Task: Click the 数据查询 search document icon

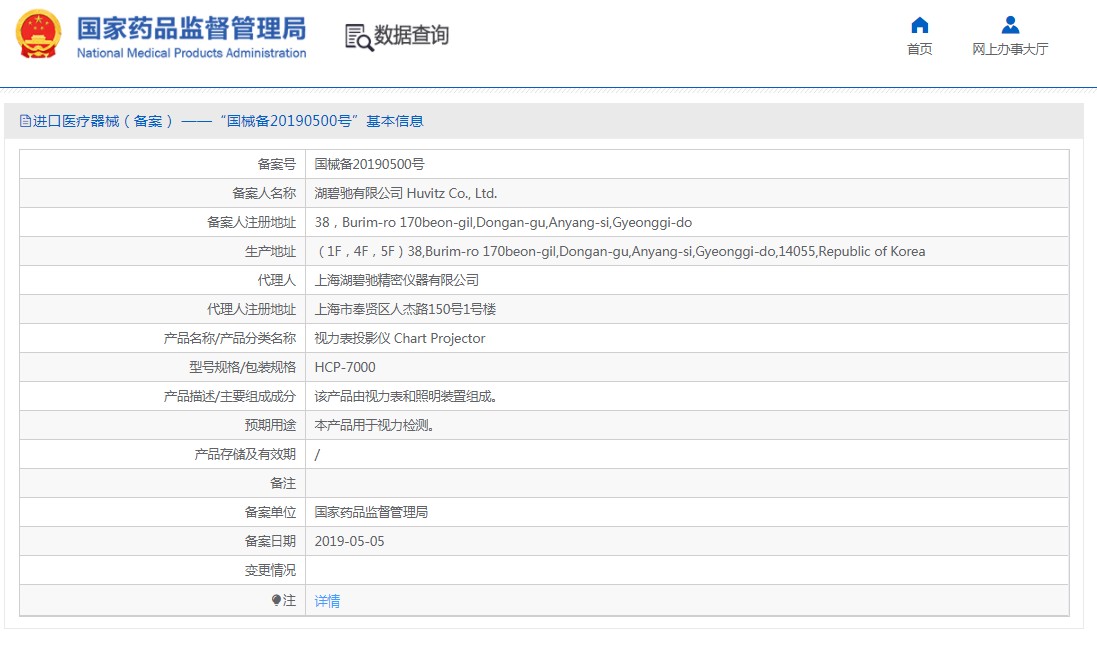Action: 359,37
